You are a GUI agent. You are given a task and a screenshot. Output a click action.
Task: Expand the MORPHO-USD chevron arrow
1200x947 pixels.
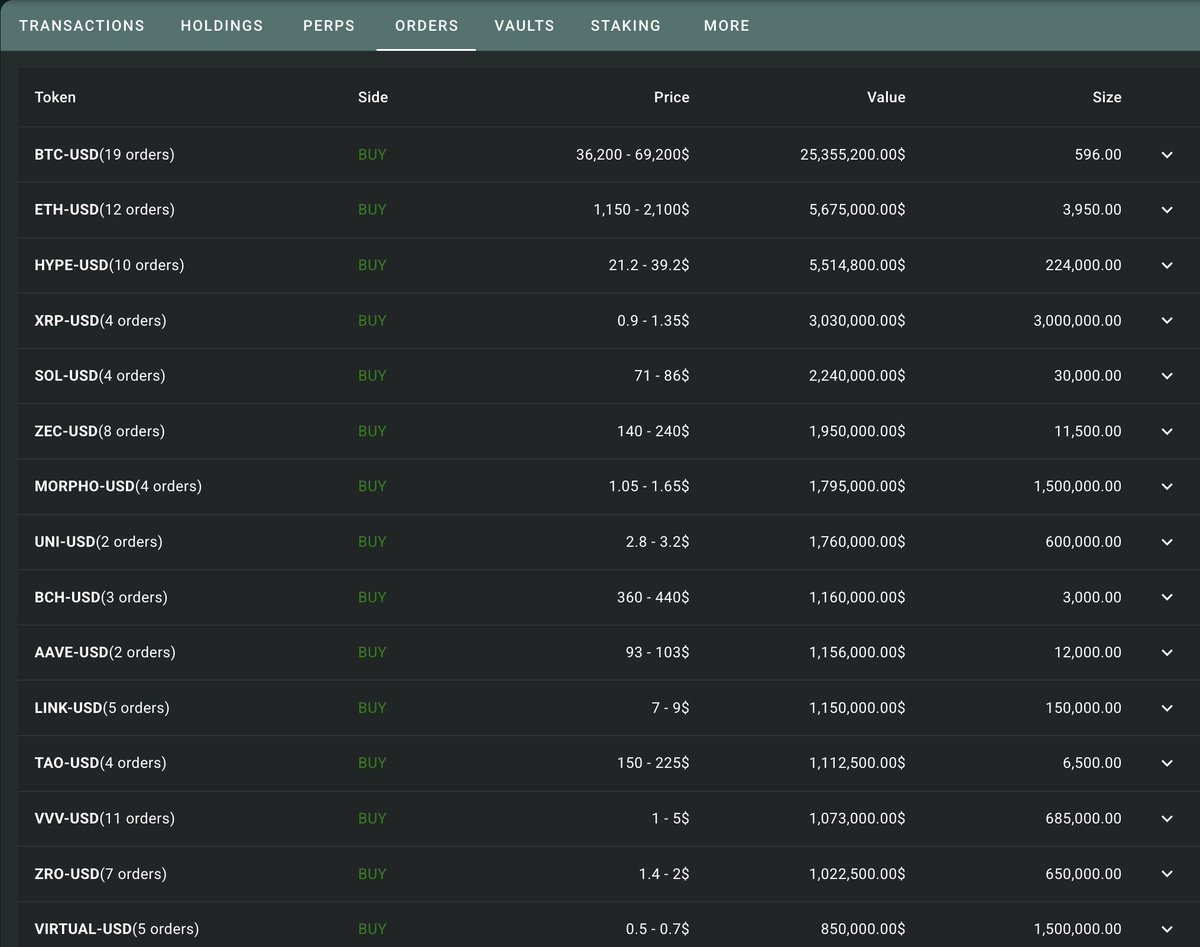1166,487
